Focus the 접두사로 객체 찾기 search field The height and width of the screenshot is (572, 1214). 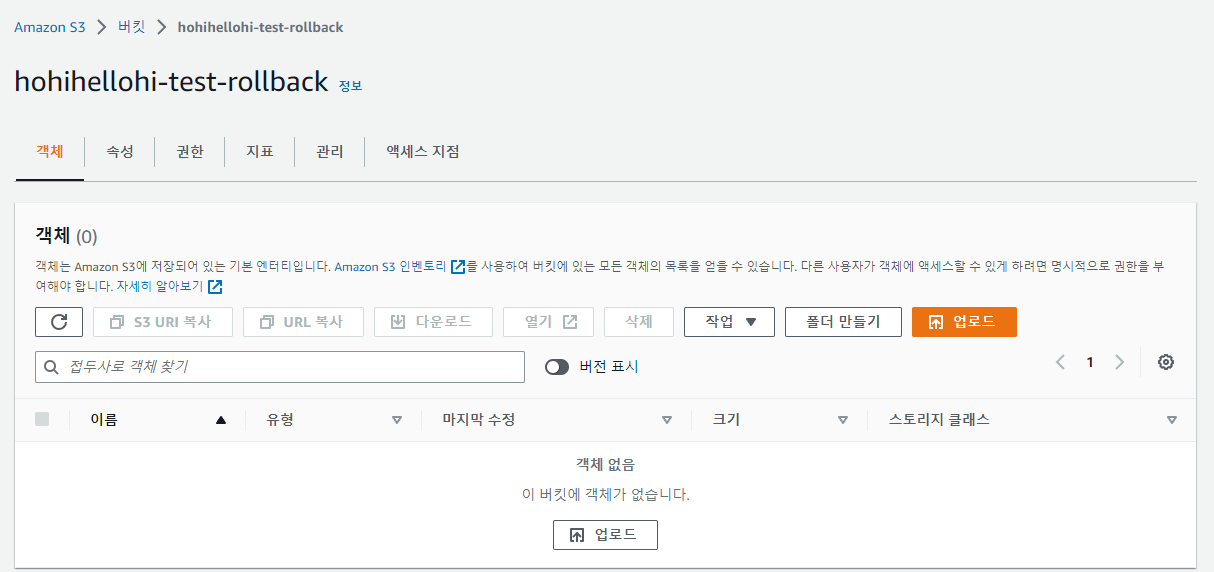(280, 367)
